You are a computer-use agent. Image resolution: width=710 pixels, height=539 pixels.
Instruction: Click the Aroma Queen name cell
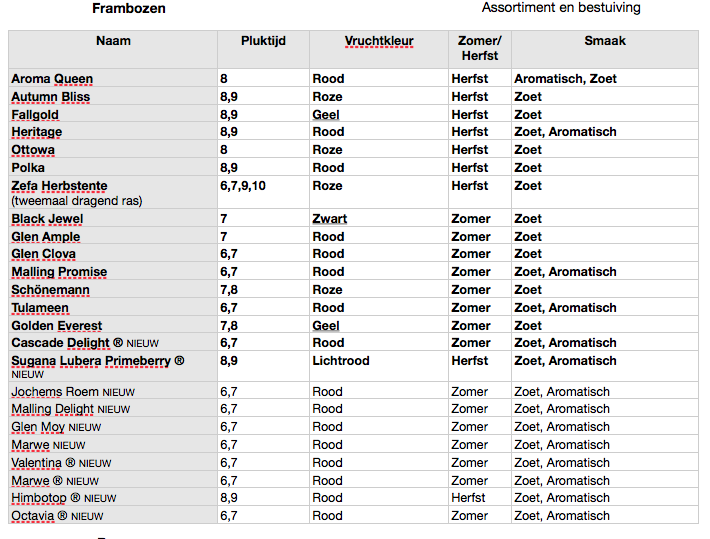tap(52, 79)
